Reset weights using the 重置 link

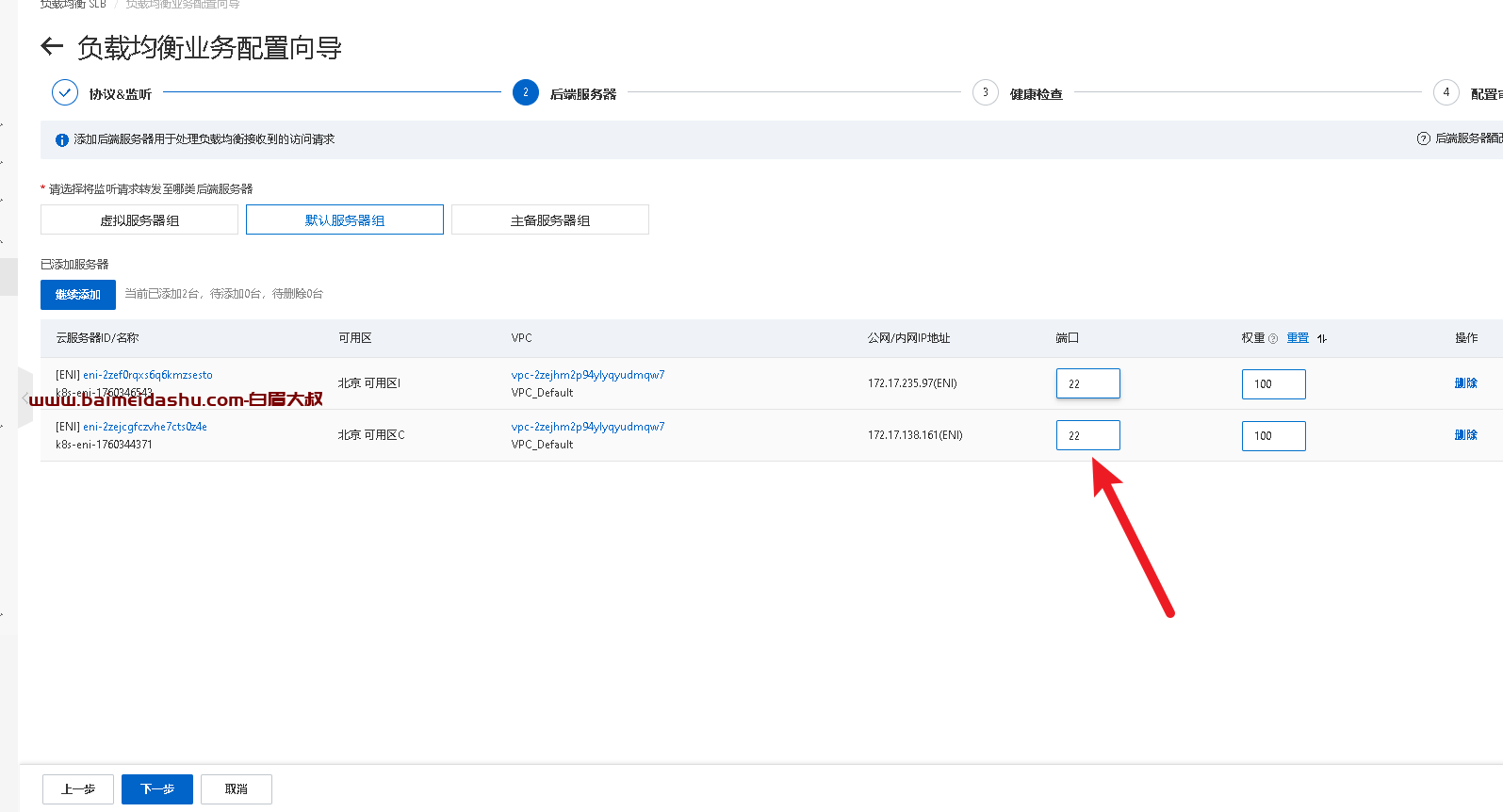1298,338
